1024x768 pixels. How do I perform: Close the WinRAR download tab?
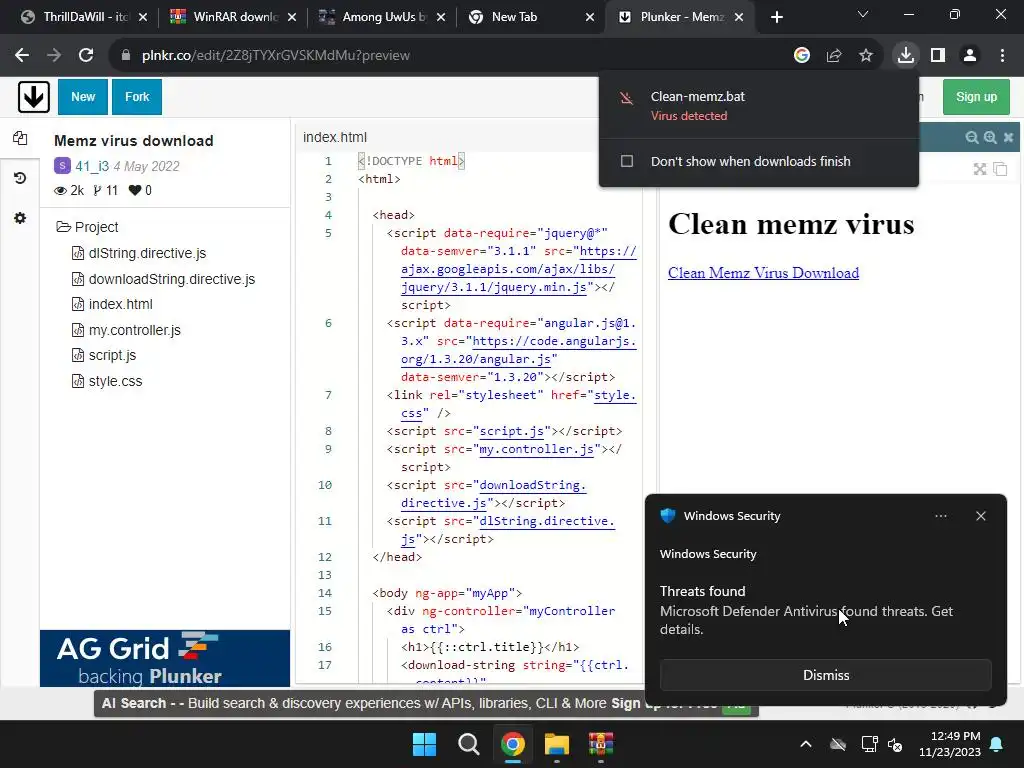click(x=292, y=18)
